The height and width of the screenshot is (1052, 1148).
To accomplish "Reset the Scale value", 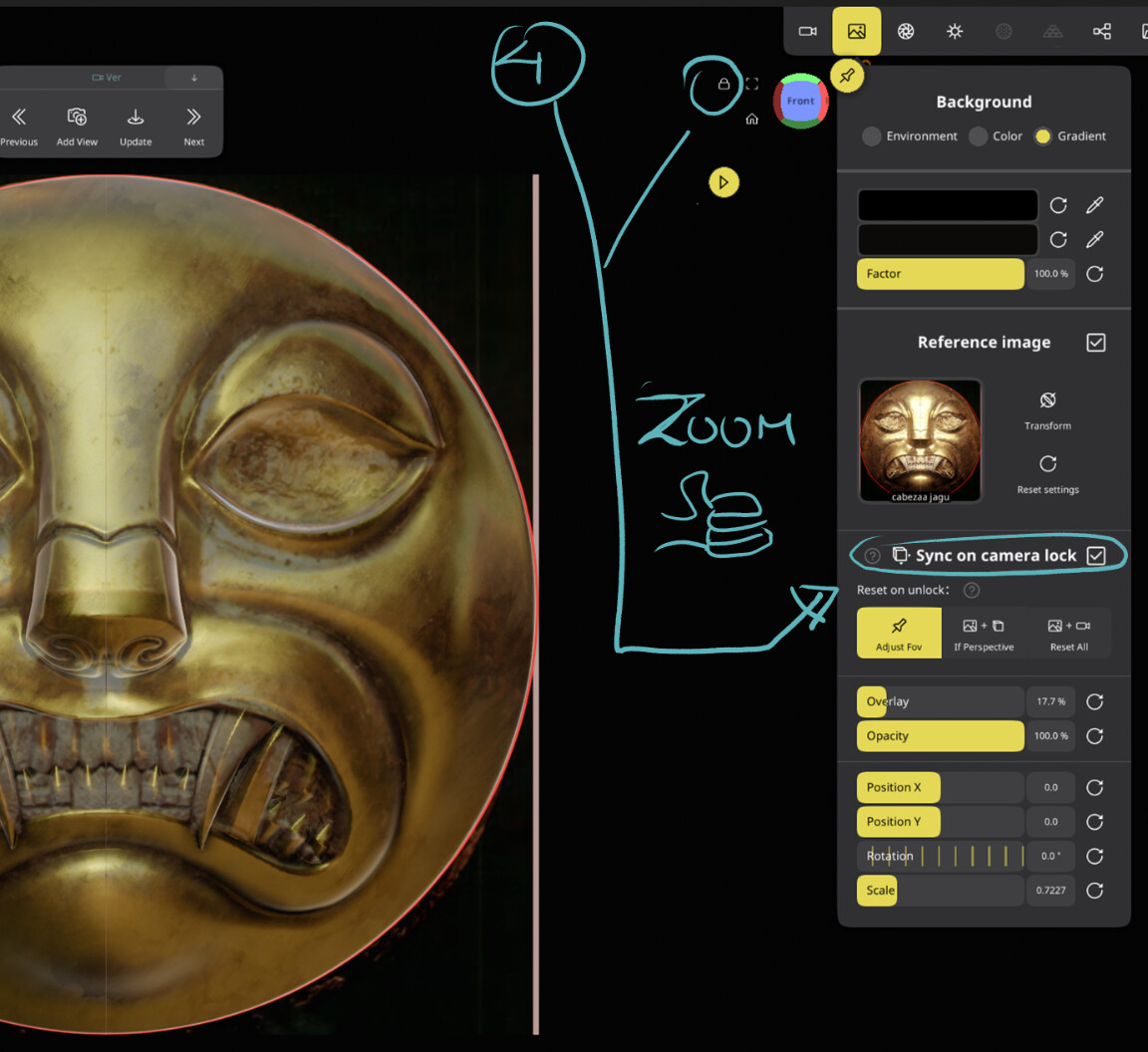I will point(1094,891).
